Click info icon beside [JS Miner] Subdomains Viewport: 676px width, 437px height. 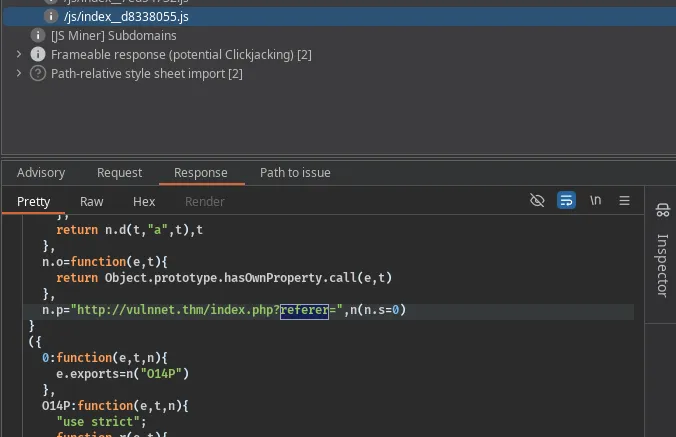(x=38, y=35)
